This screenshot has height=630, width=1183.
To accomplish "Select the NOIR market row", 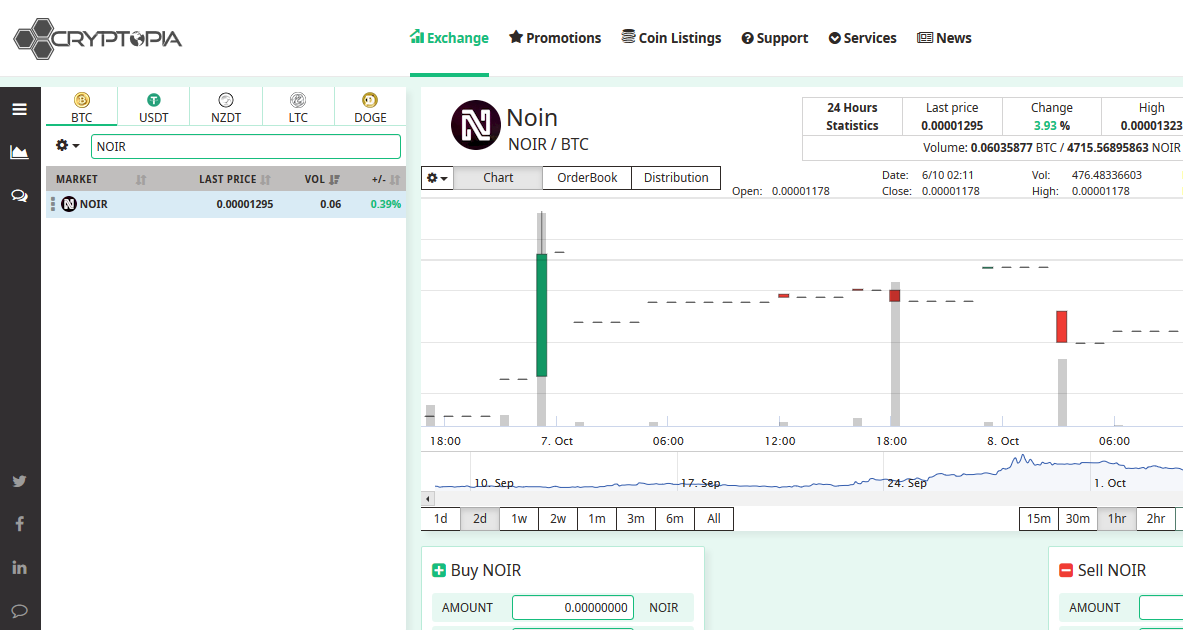I will [226, 204].
